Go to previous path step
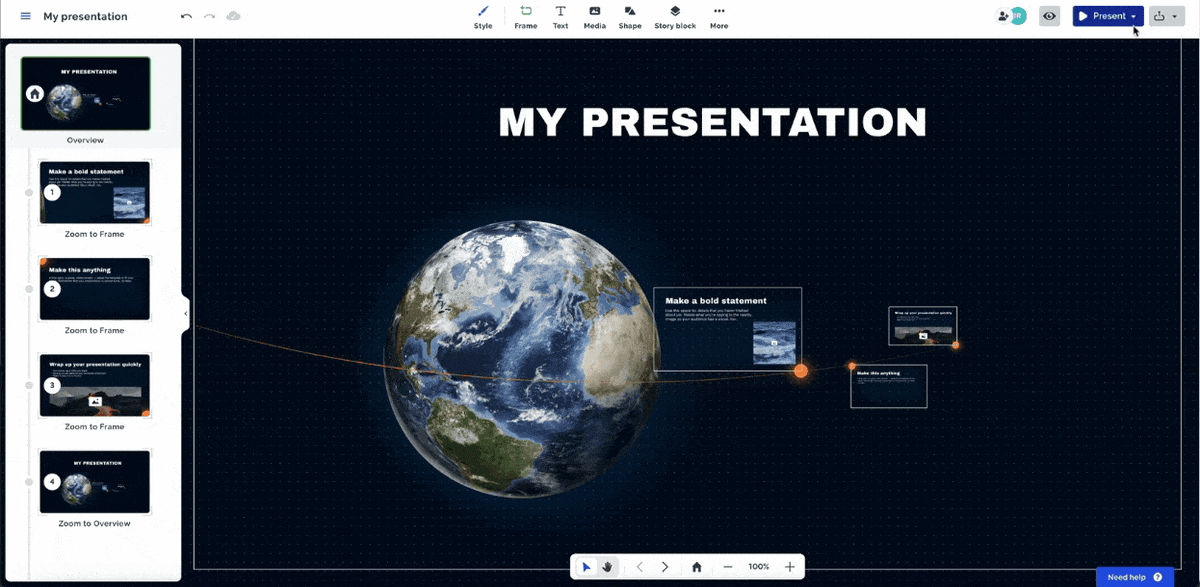 pyautogui.click(x=640, y=567)
